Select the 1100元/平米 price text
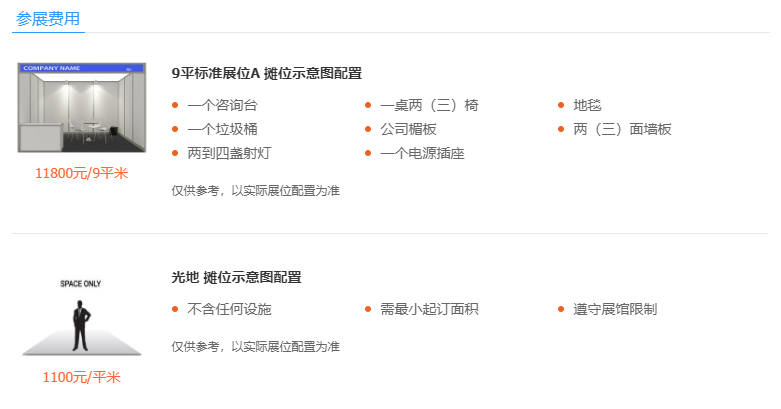The image size is (781, 409). point(82,377)
